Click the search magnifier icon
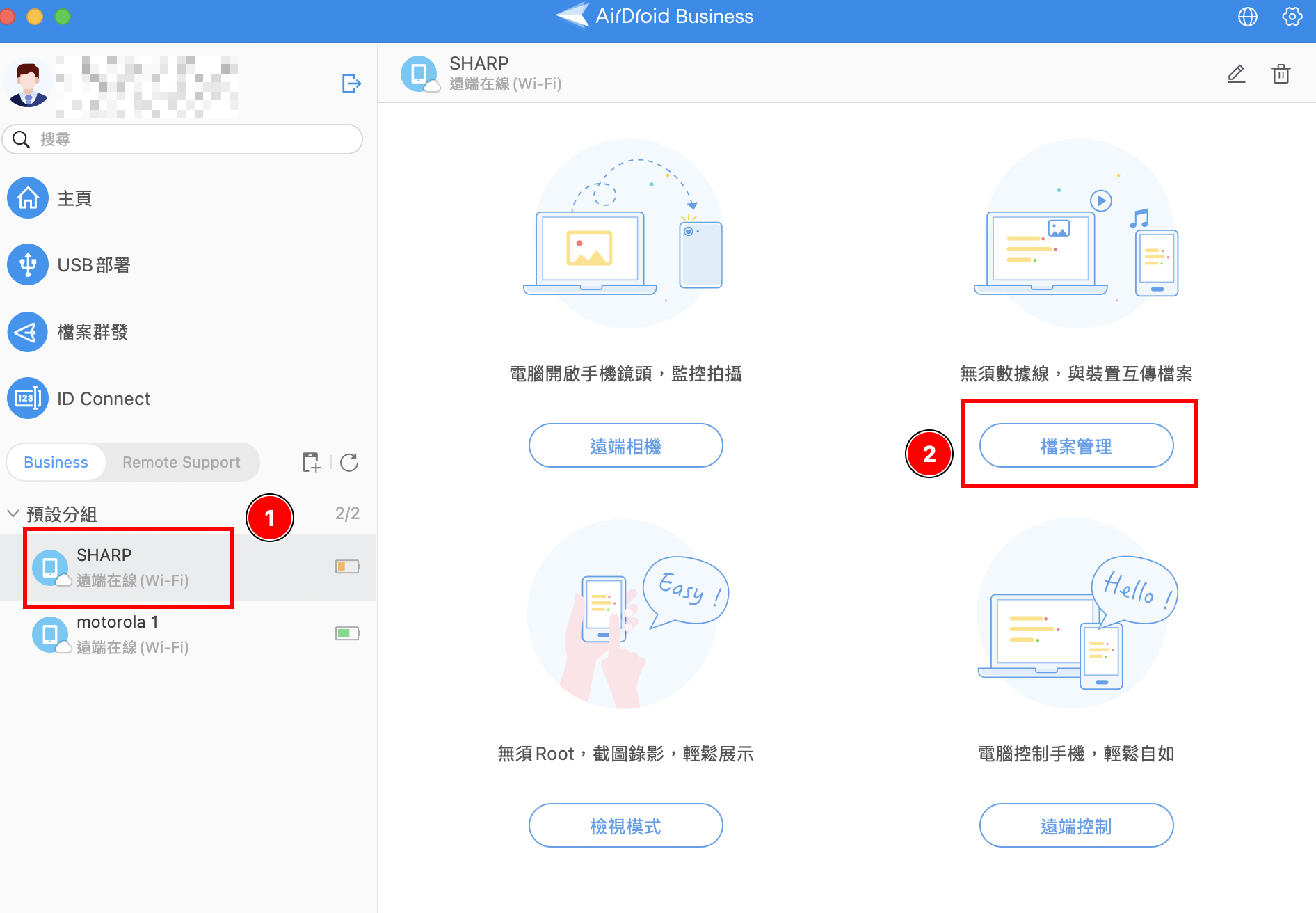 (x=22, y=139)
